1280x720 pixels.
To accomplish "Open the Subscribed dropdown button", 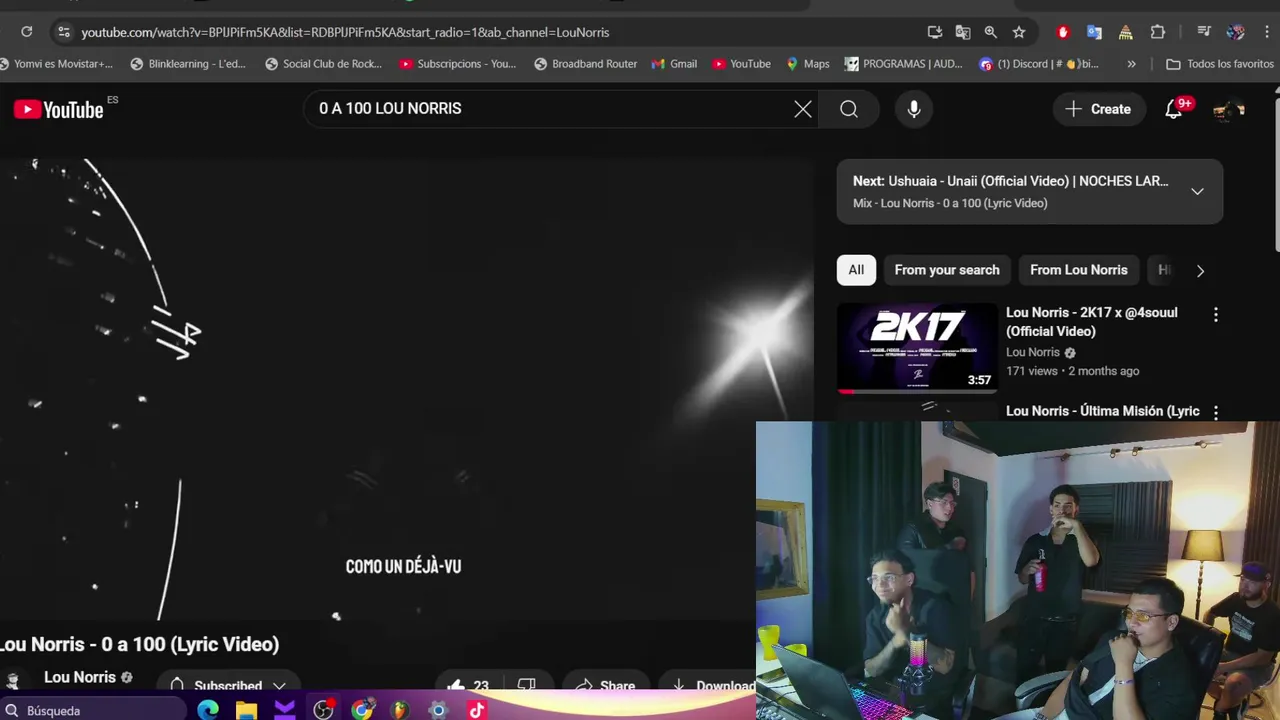I will click(x=228, y=685).
